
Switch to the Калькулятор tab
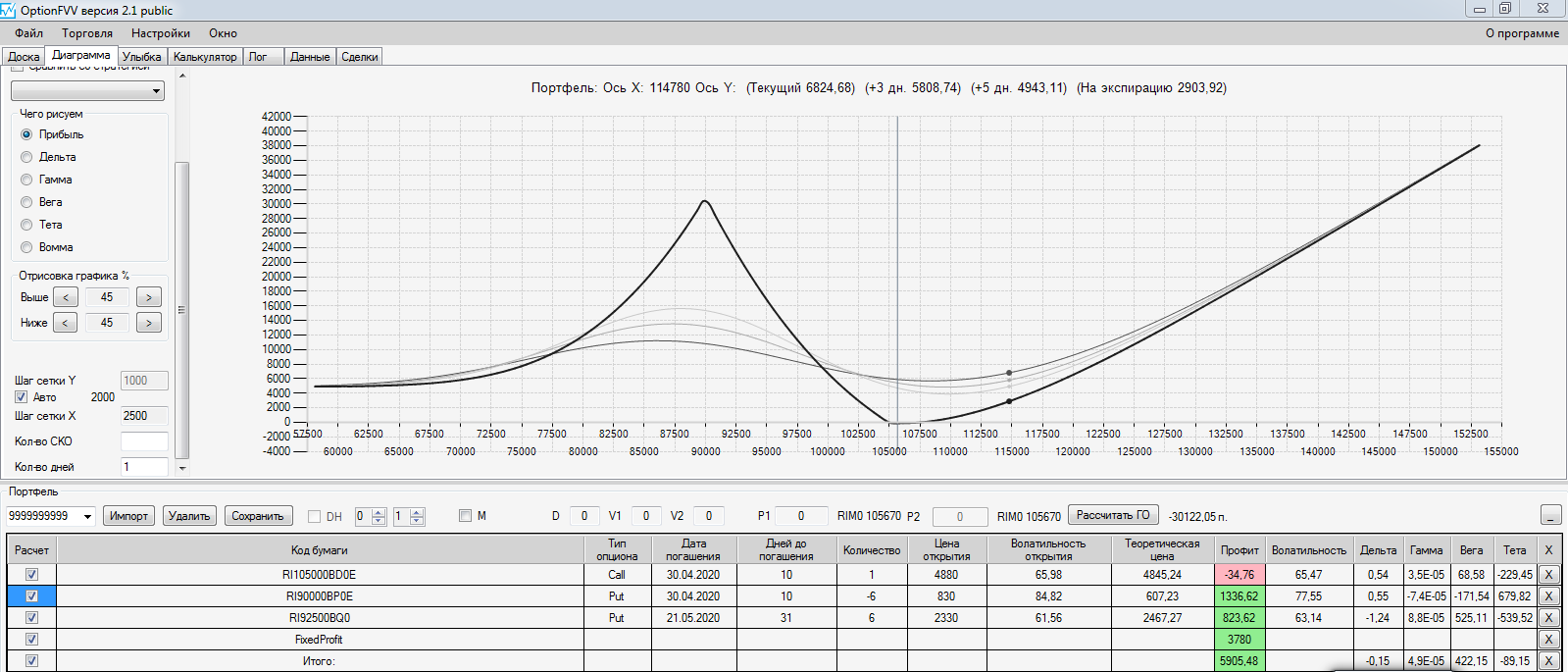pyautogui.click(x=205, y=57)
